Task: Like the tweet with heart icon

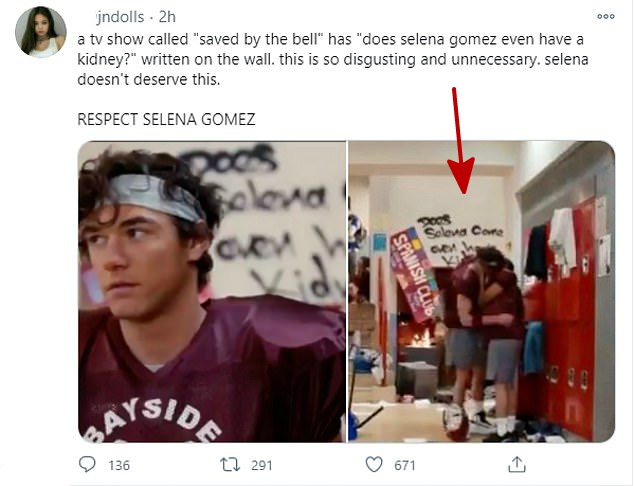Action: tap(374, 464)
